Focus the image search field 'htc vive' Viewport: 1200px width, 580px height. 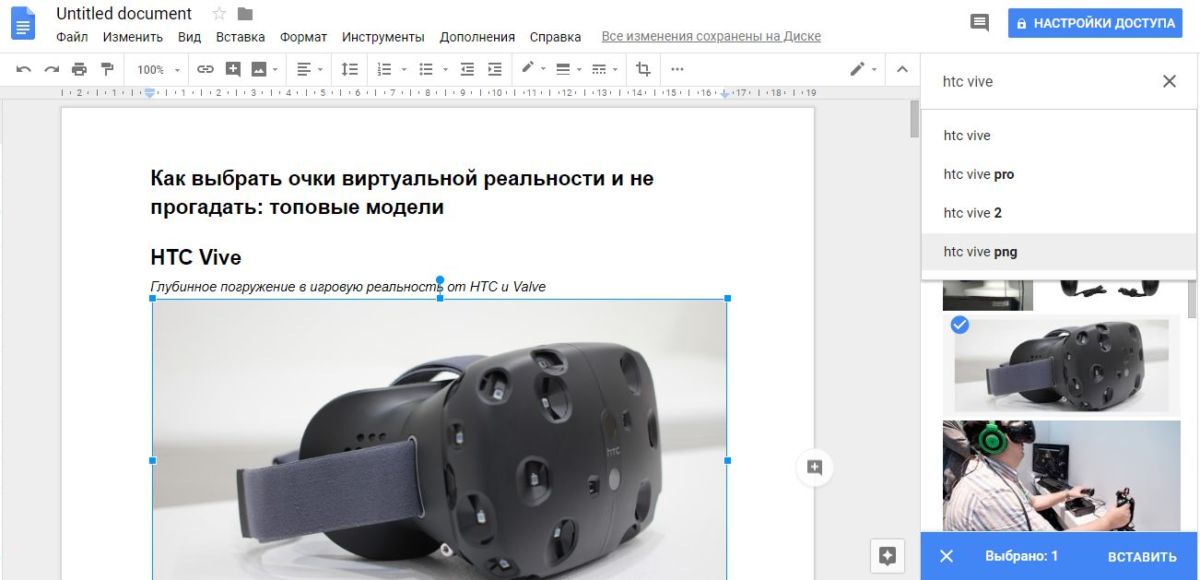[1040, 82]
